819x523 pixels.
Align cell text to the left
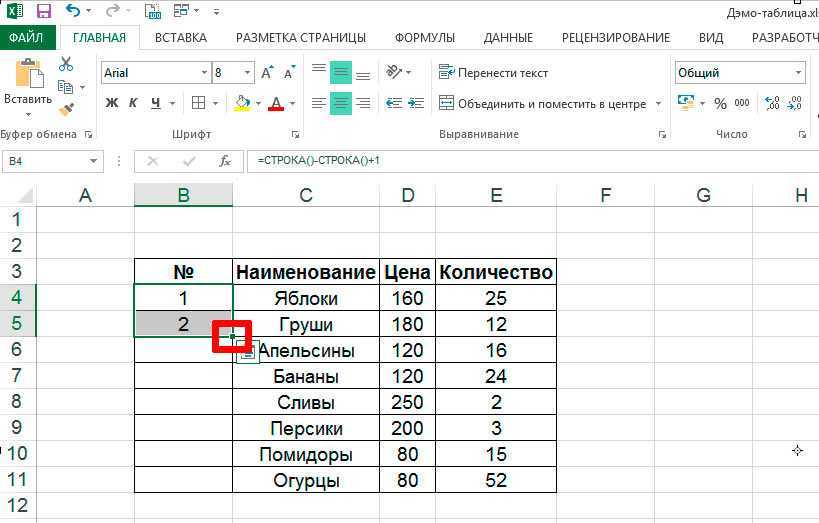(319, 103)
